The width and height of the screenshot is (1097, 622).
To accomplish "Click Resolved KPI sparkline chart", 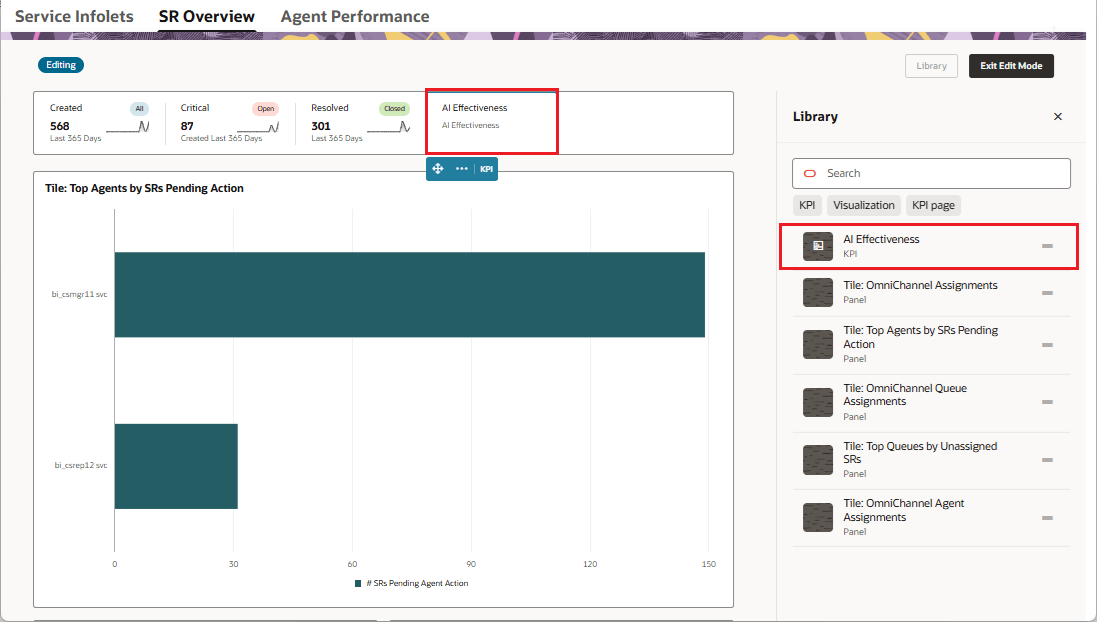I will pos(389,127).
